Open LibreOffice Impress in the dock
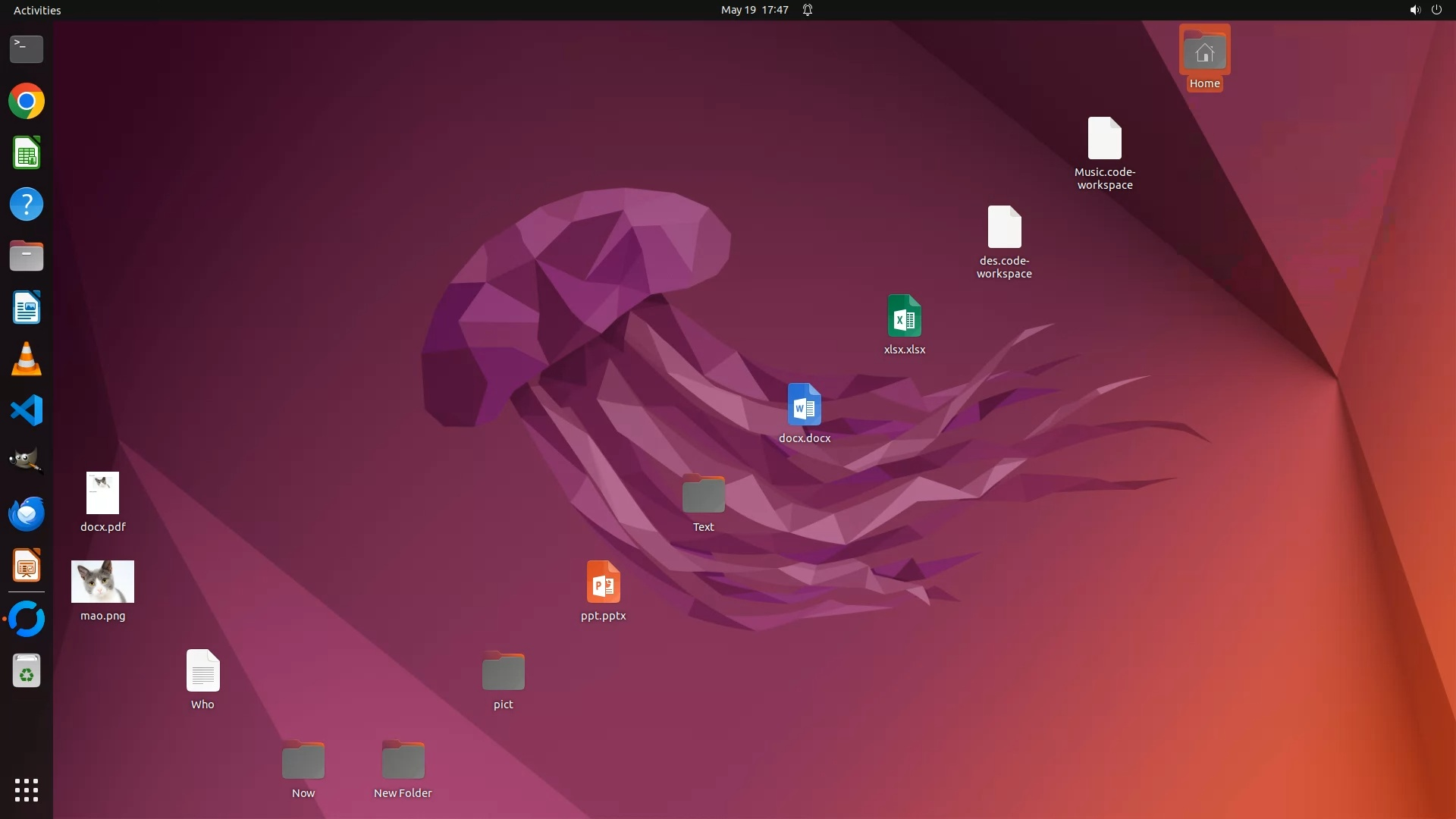Screen dimensions: 1456x819 pos(27,566)
